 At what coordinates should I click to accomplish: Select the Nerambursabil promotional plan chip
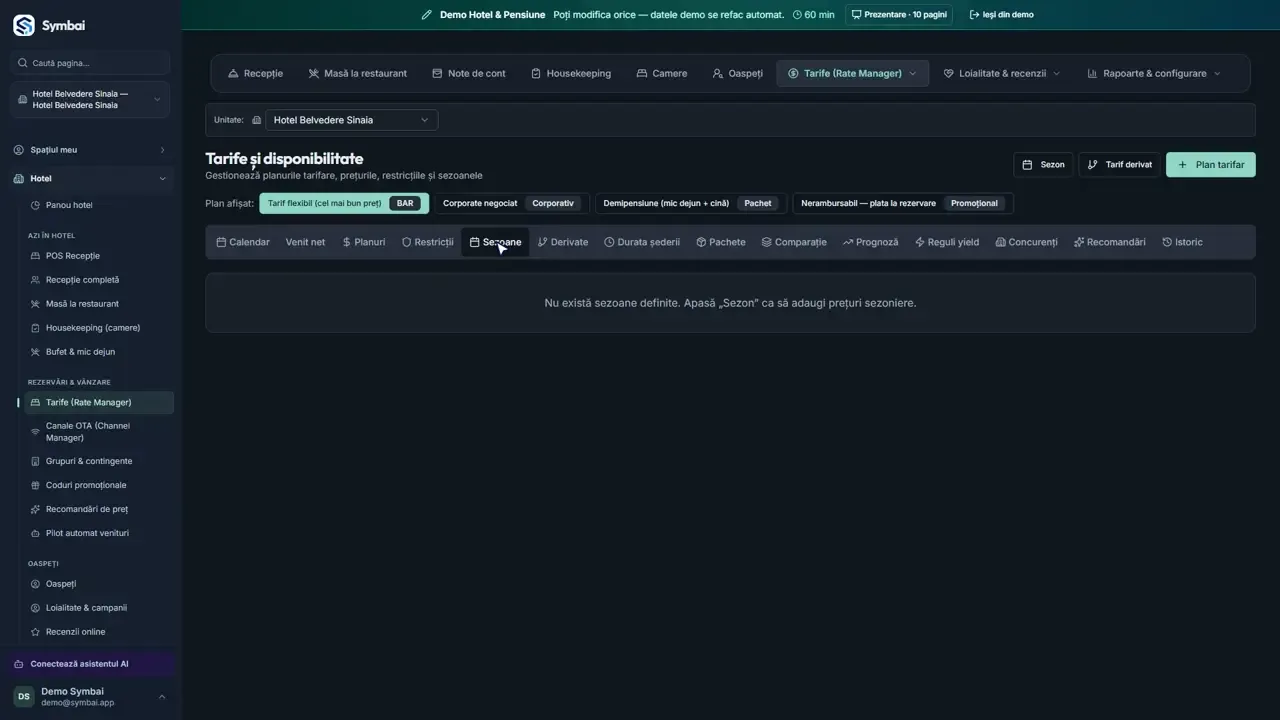point(903,203)
